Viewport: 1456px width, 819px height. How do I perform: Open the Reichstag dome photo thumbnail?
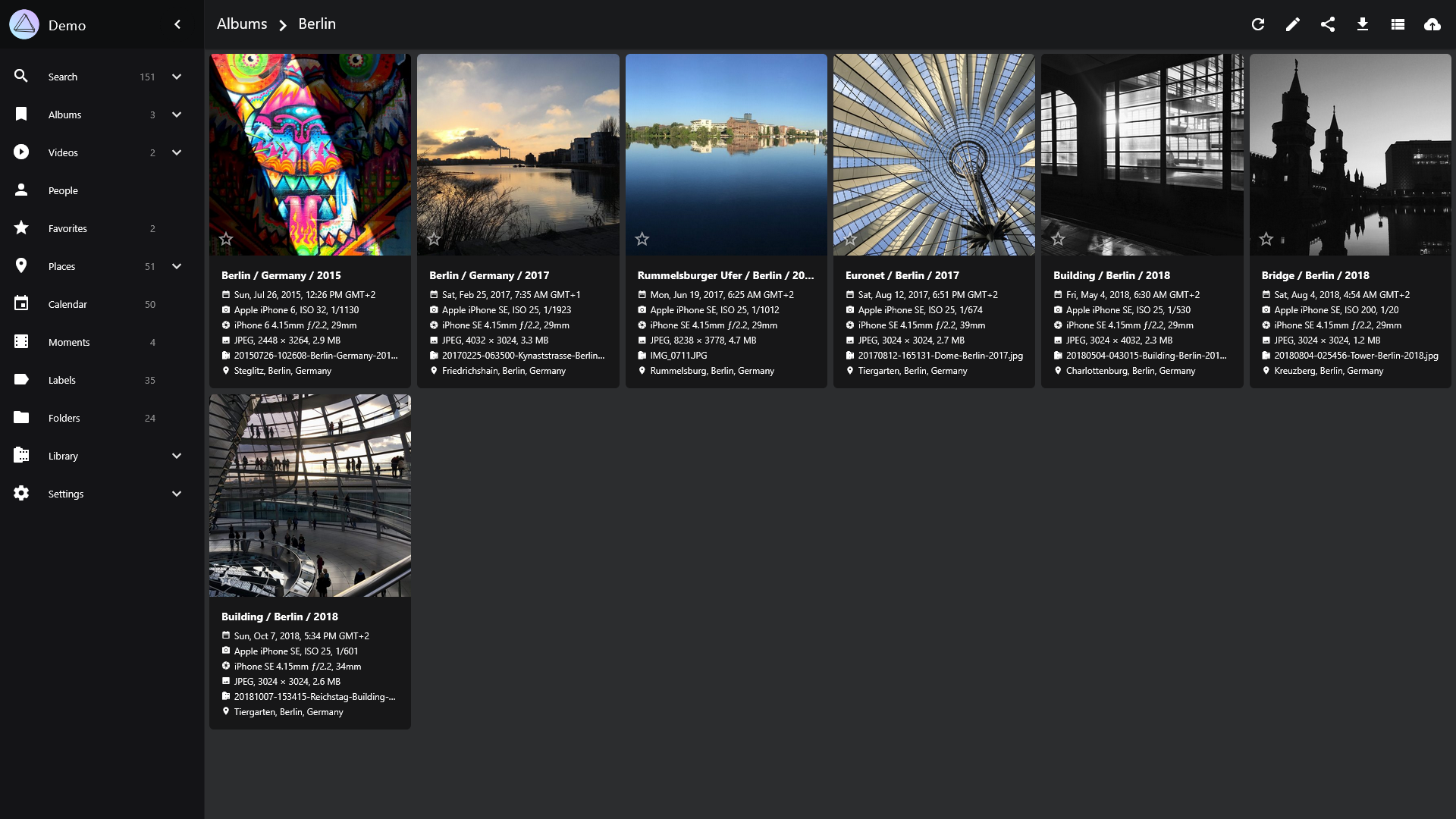point(310,495)
